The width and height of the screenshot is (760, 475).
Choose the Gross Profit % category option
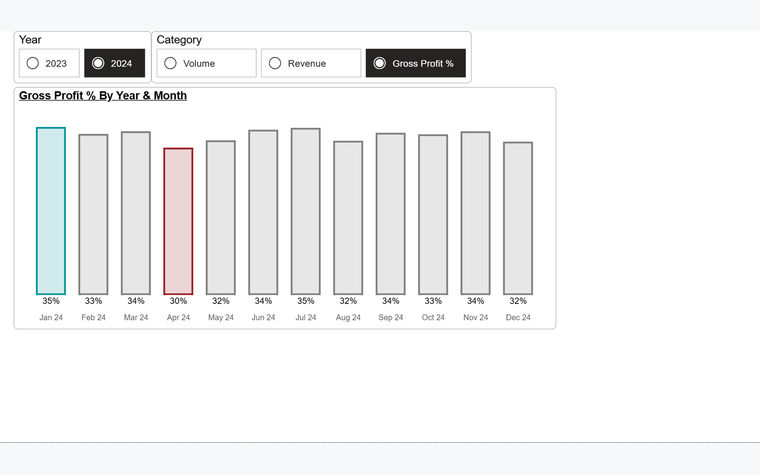click(x=416, y=63)
